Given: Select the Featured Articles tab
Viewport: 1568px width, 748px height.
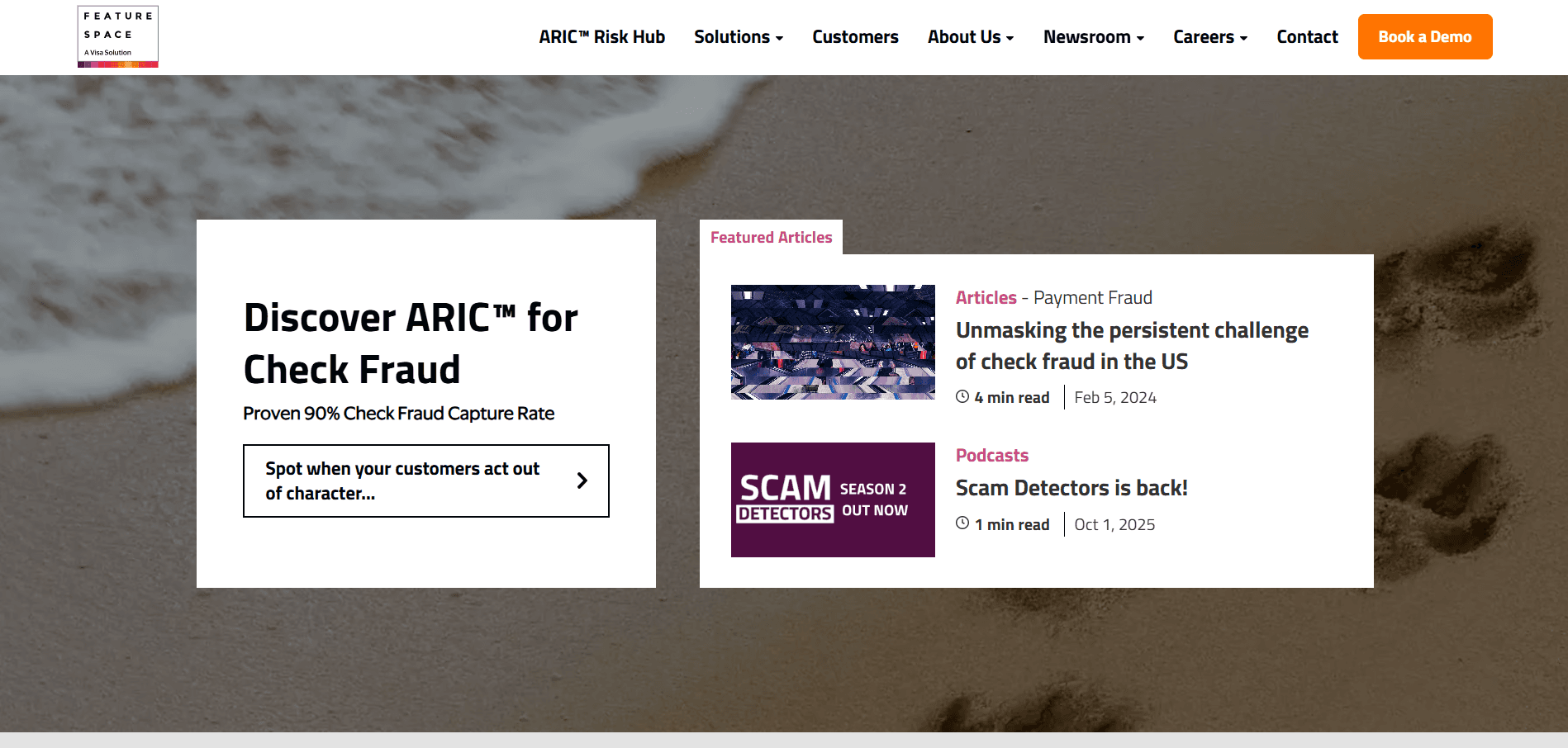Looking at the screenshot, I should 771,237.
